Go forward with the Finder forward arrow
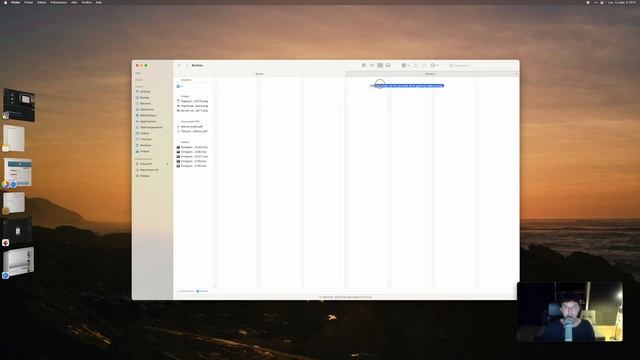640x360 pixels. pyautogui.click(x=187, y=65)
